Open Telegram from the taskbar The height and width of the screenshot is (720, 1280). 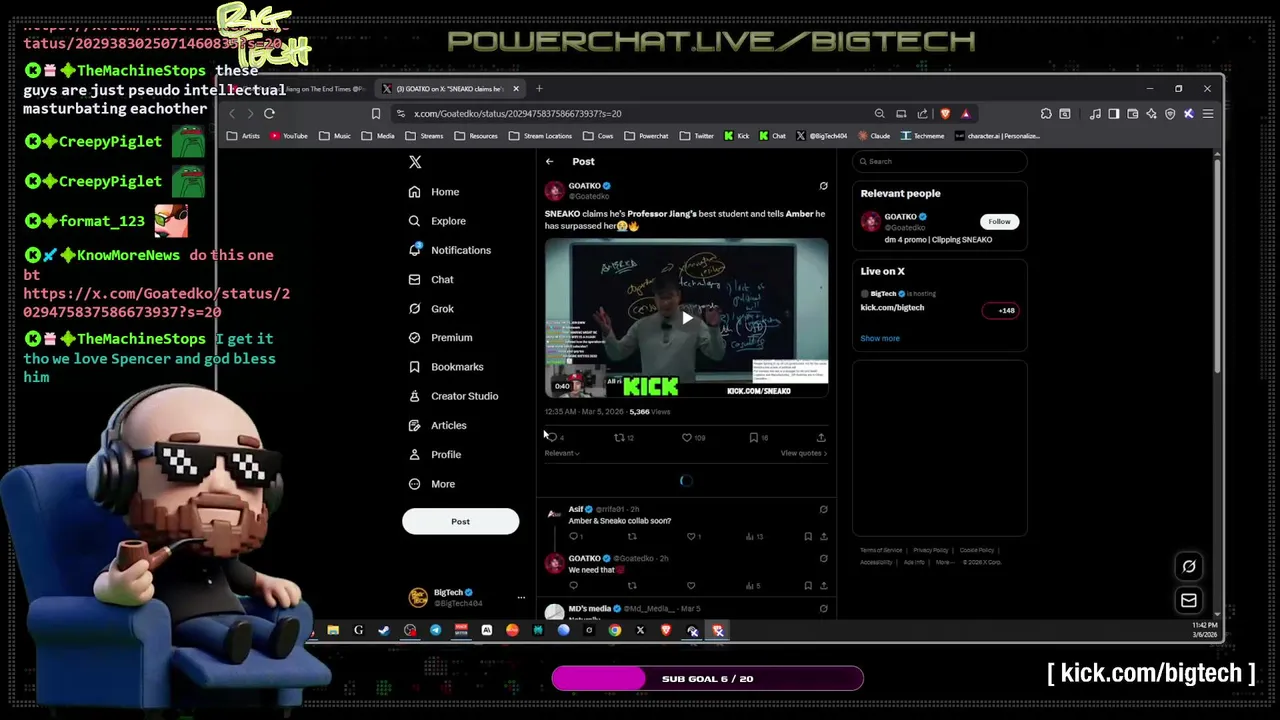coord(435,630)
